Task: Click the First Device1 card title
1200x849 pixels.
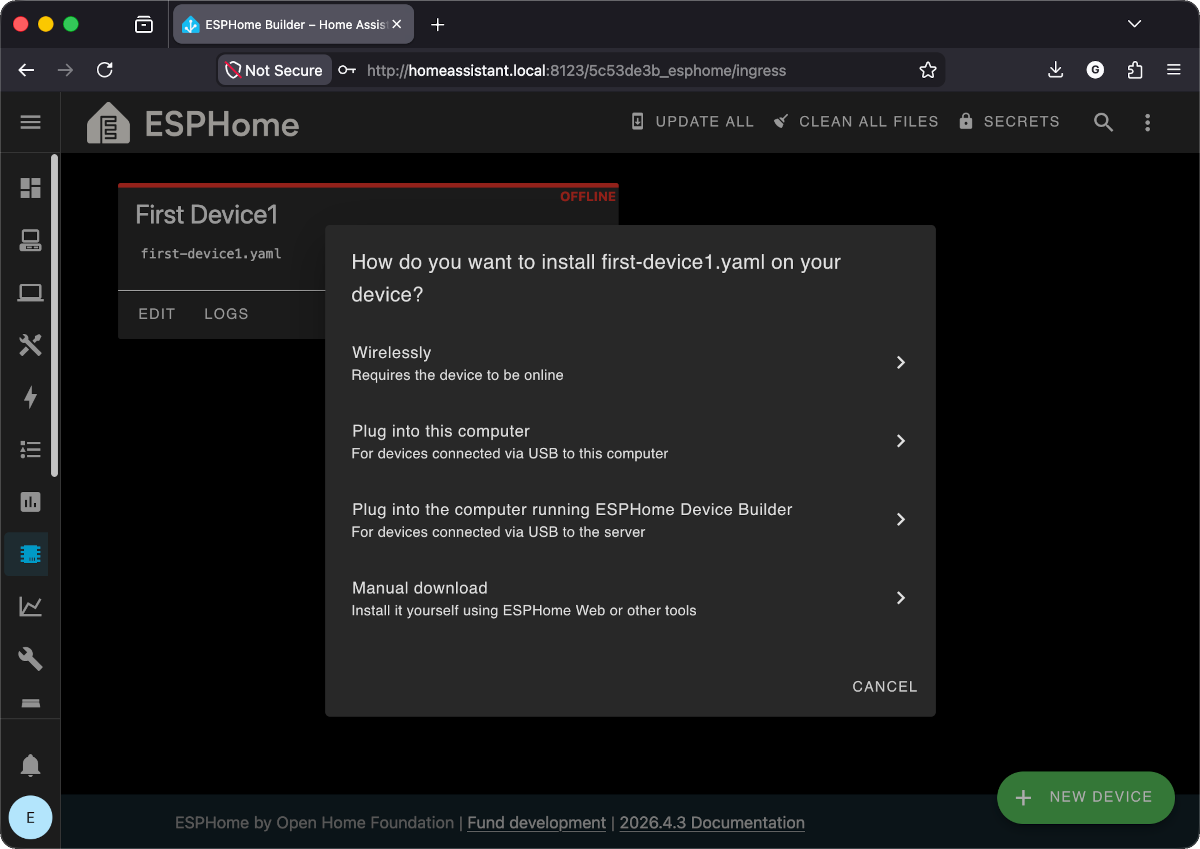Action: coord(206,215)
